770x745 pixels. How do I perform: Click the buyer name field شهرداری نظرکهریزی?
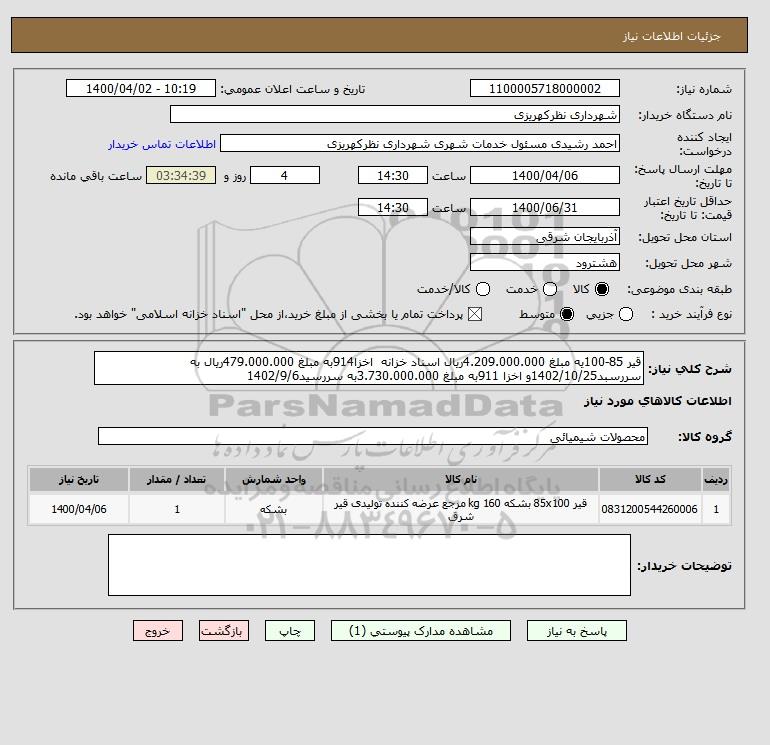pyautogui.click(x=395, y=114)
